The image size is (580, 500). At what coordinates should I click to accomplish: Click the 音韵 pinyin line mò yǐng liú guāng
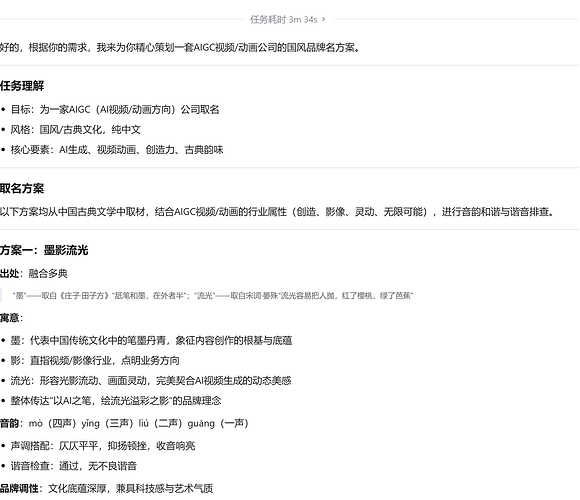[x=124, y=423]
